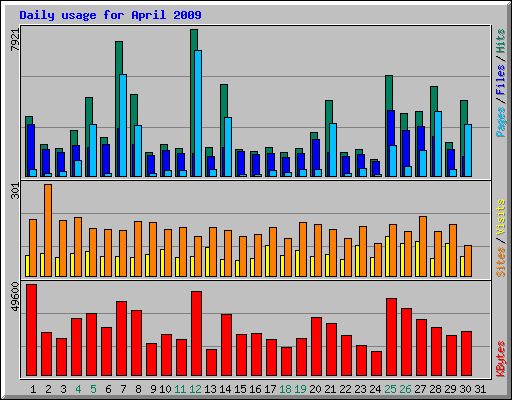Click weekend day 5 on the x-axis
512x400 pixels.
pyautogui.click(x=93, y=389)
